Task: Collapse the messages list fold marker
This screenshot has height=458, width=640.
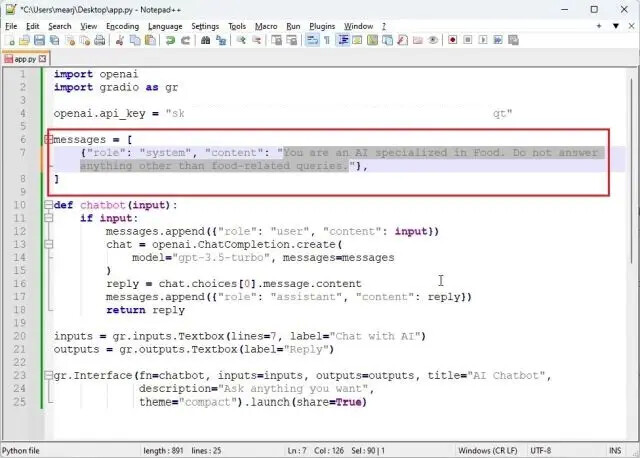Action: (47, 139)
